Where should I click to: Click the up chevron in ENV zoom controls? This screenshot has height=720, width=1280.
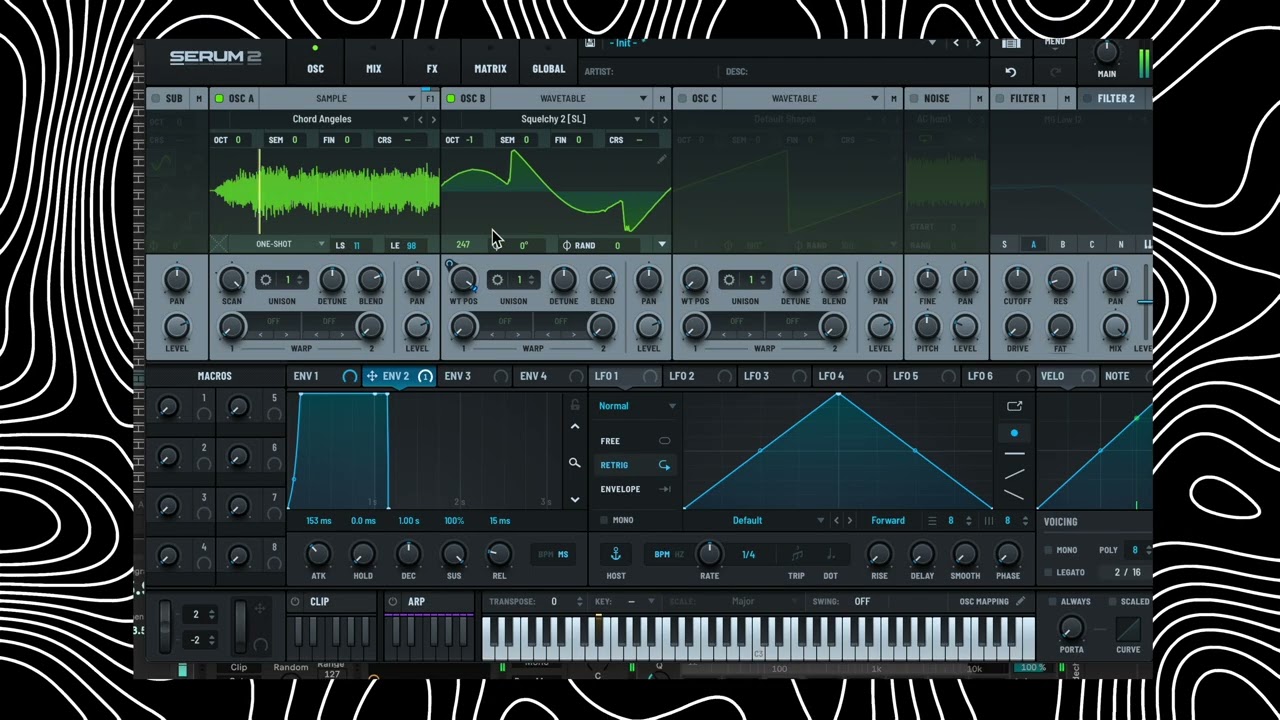click(x=574, y=427)
